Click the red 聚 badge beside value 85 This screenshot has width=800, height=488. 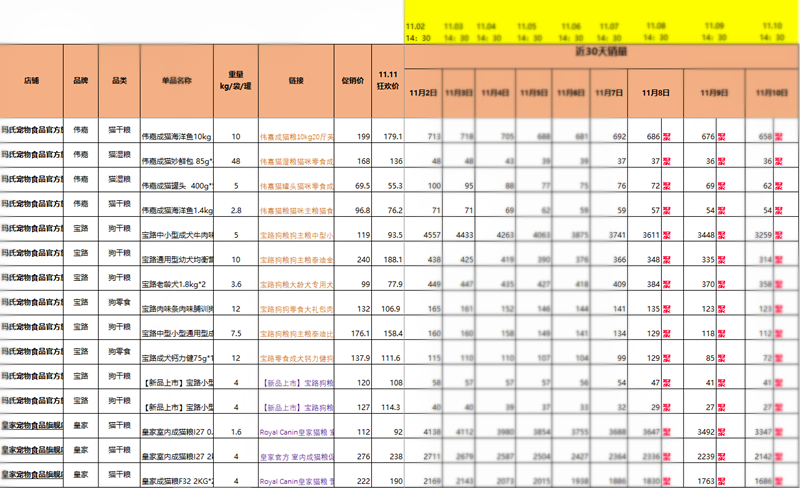[x=721, y=358]
